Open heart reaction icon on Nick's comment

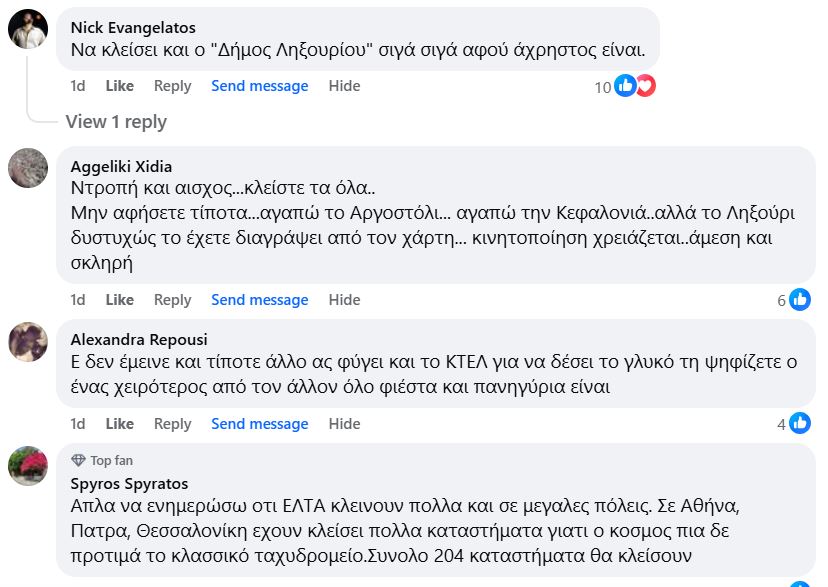[645, 86]
